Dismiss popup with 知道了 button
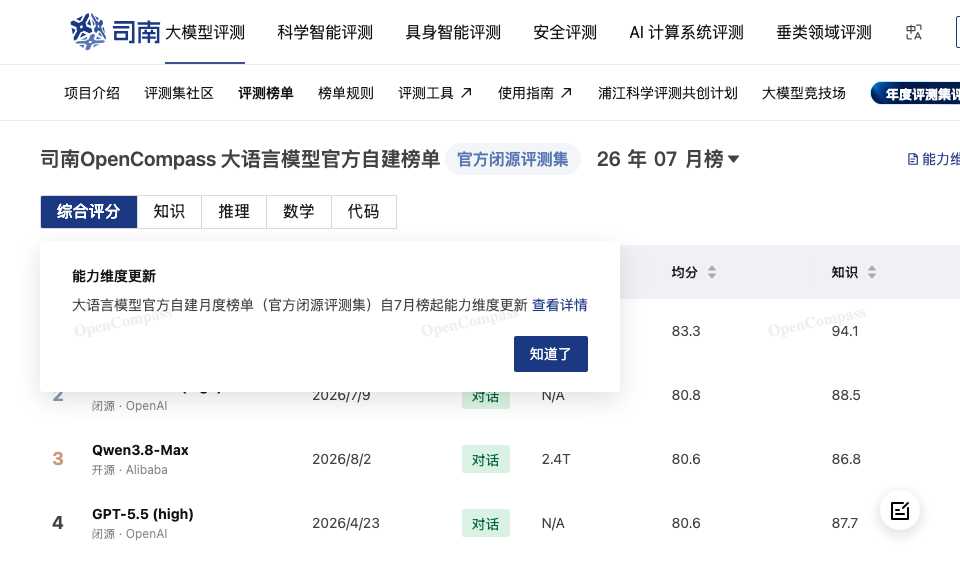The height and width of the screenshot is (570, 960). coord(550,354)
